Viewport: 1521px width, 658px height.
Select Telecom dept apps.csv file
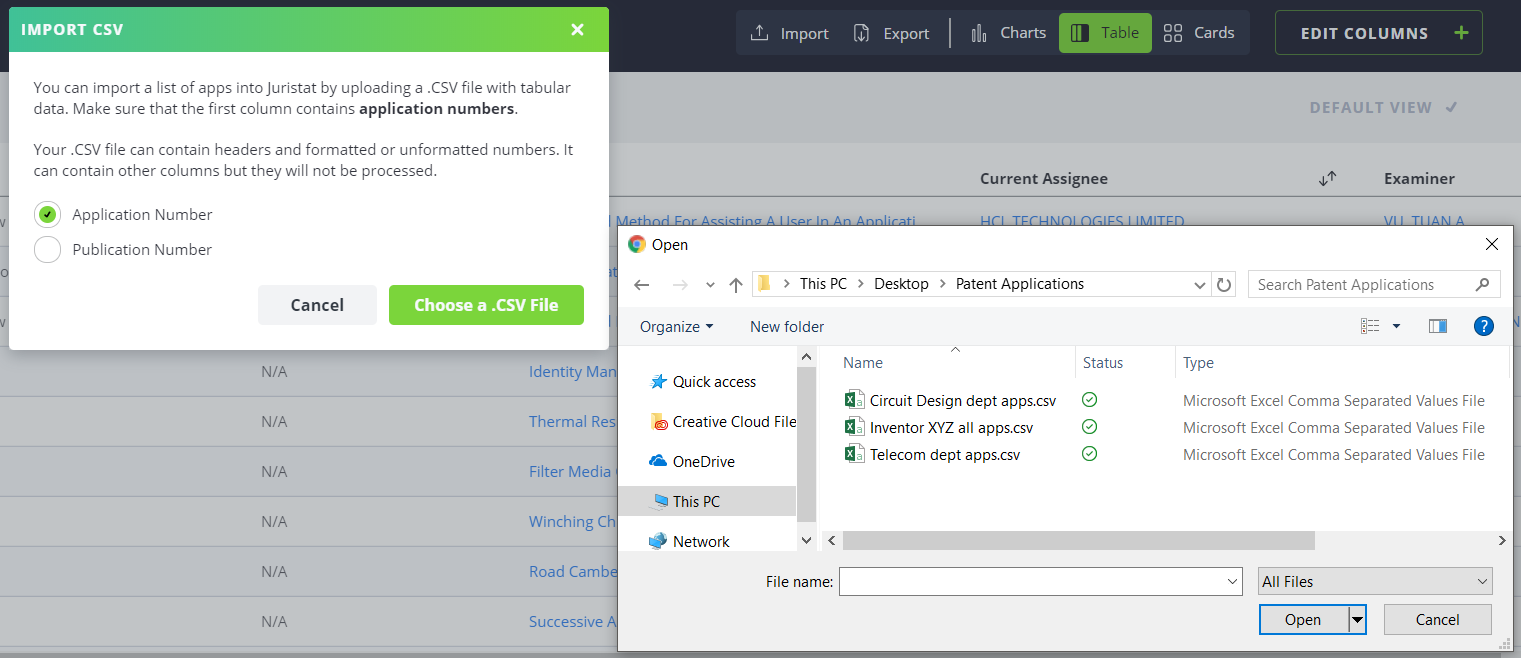(945, 455)
